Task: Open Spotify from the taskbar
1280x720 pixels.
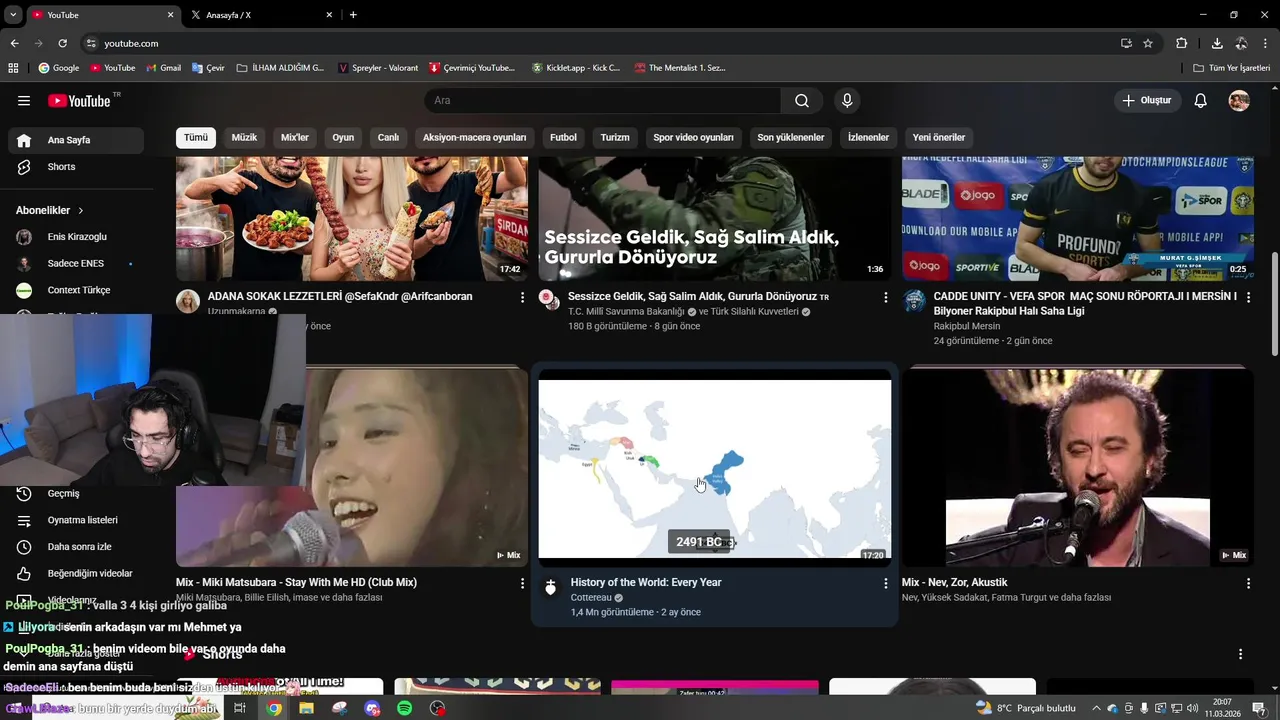Action: (x=405, y=708)
